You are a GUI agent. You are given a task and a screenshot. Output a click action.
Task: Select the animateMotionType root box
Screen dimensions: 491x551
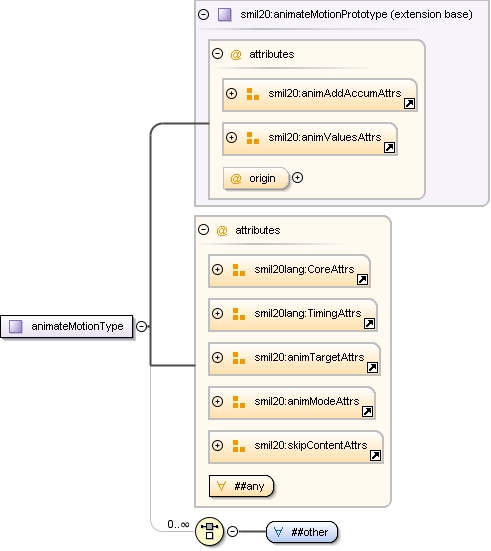67,326
